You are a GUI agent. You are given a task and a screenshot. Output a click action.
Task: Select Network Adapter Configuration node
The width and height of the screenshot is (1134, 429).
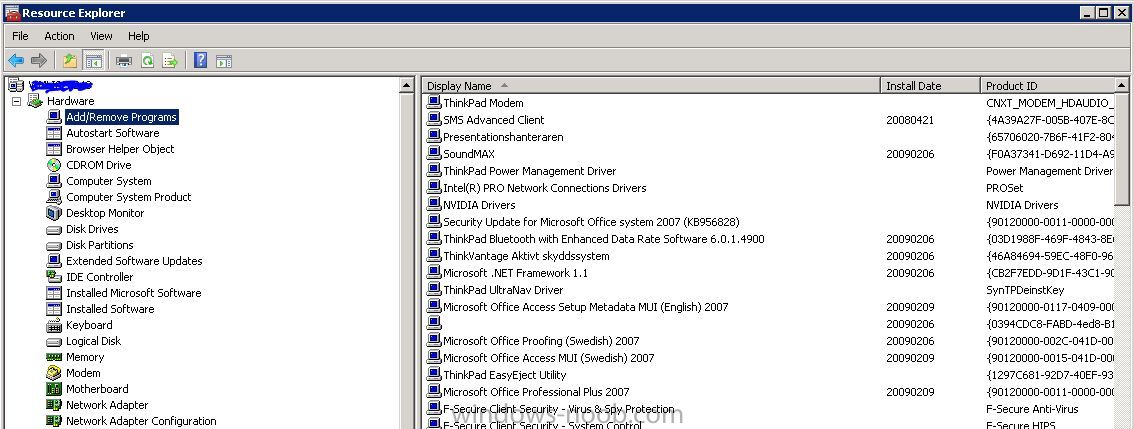(141, 421)
